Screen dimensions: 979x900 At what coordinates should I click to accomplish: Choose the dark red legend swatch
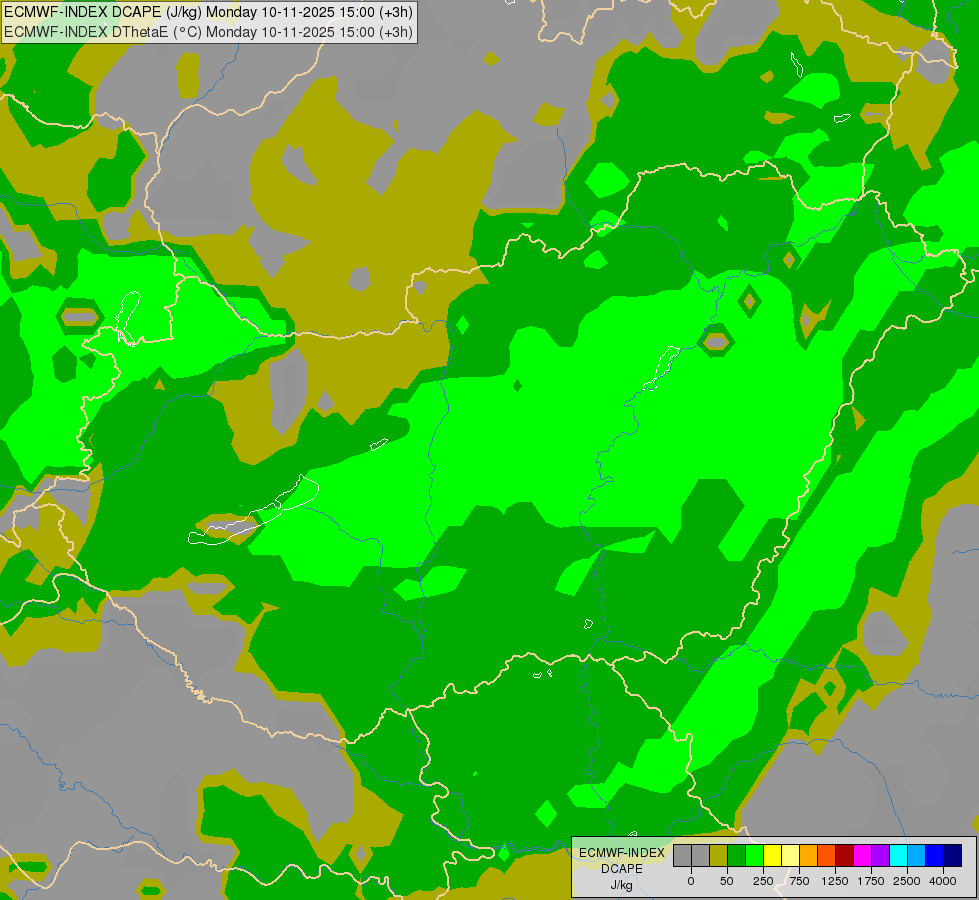[x=845, y=855]
